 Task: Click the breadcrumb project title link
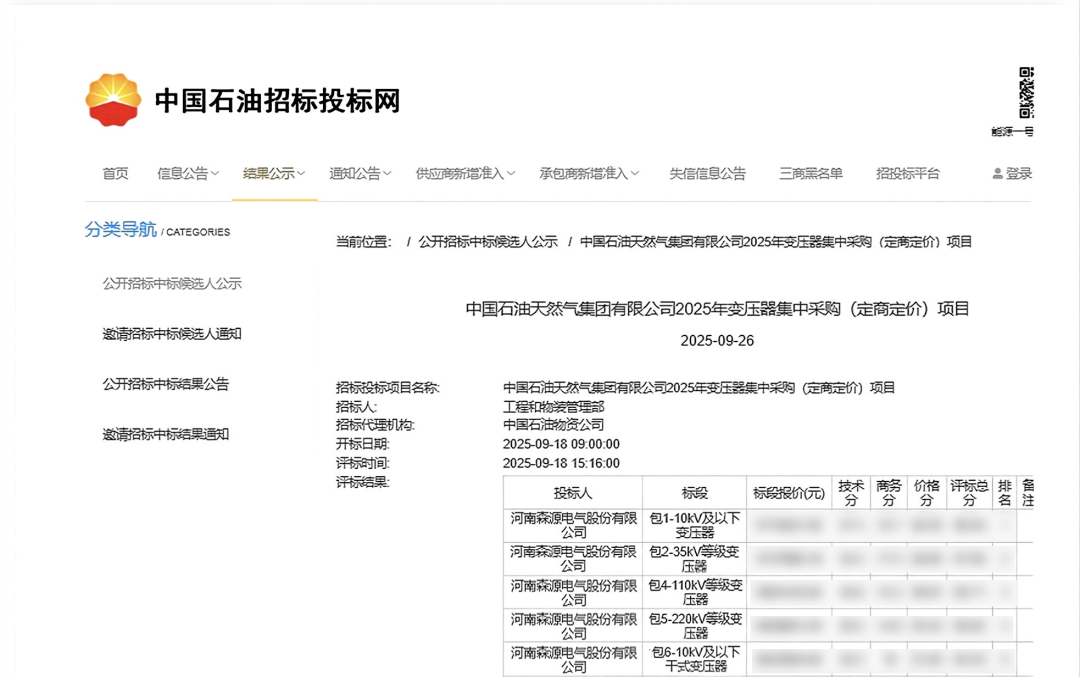(x=776, y=242)
